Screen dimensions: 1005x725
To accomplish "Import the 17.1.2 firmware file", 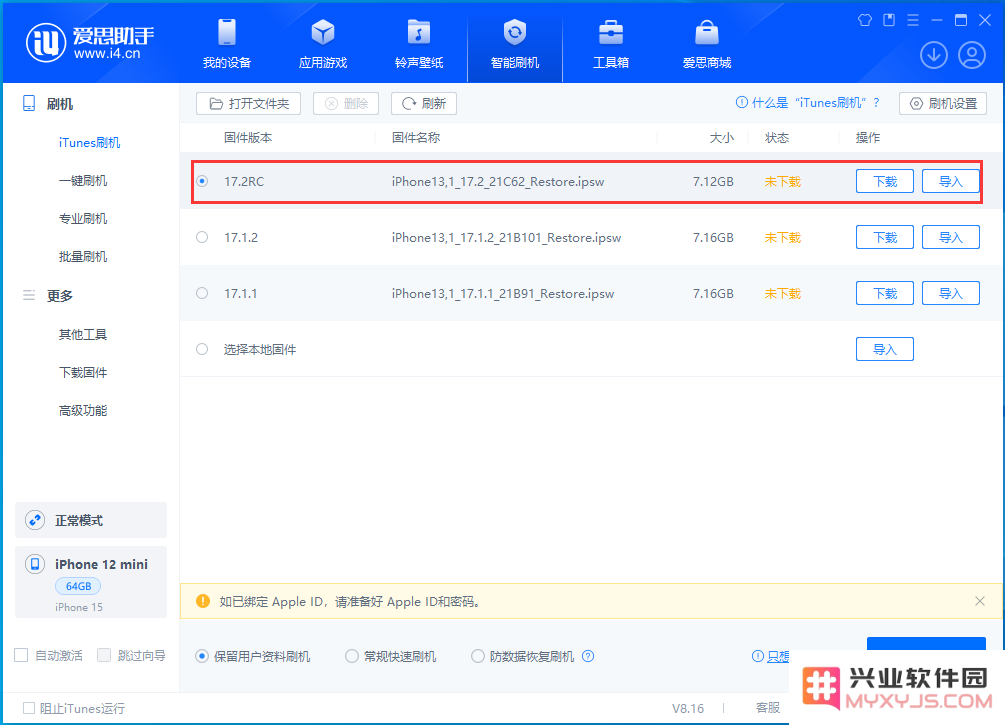I will click(951, 237).
